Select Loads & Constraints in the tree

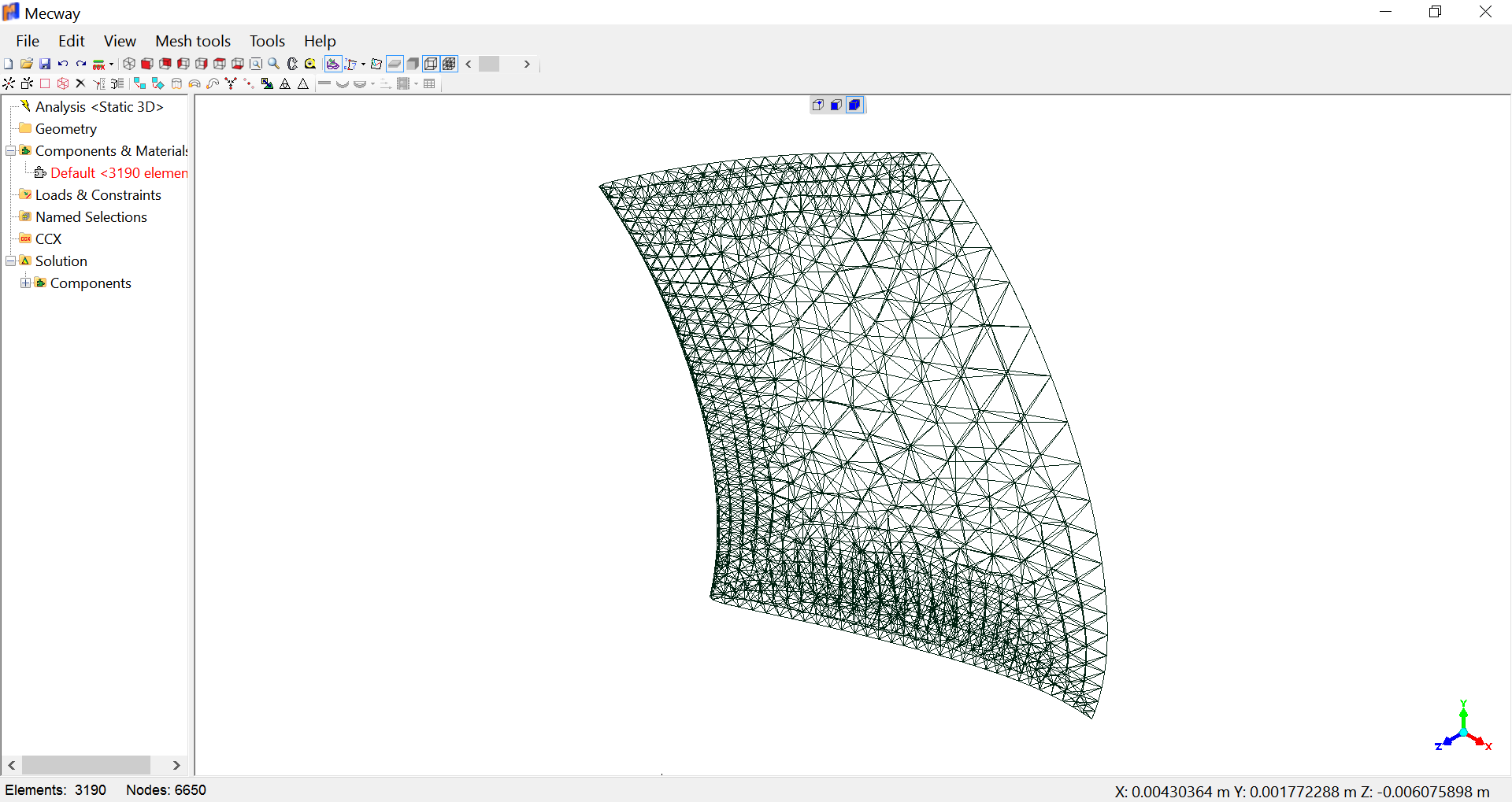click(98, 194)
